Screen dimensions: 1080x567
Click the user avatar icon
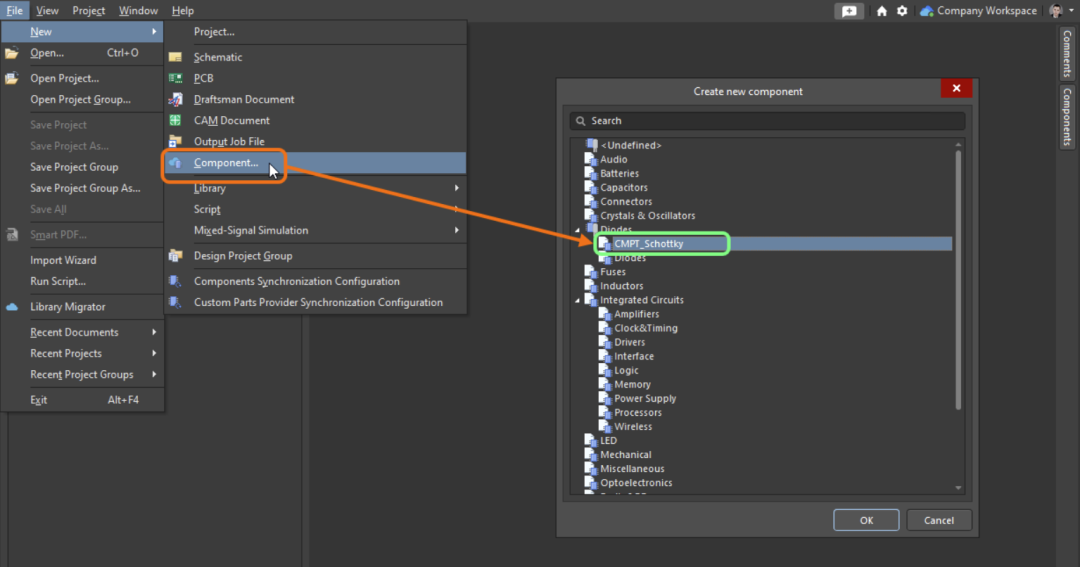tap(1055, 10)
